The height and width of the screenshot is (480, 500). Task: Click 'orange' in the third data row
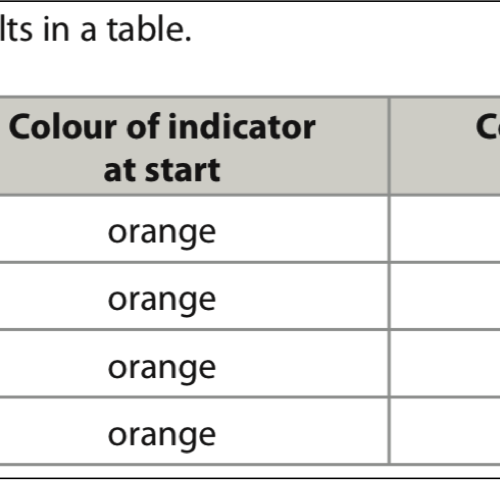point(162,369)
